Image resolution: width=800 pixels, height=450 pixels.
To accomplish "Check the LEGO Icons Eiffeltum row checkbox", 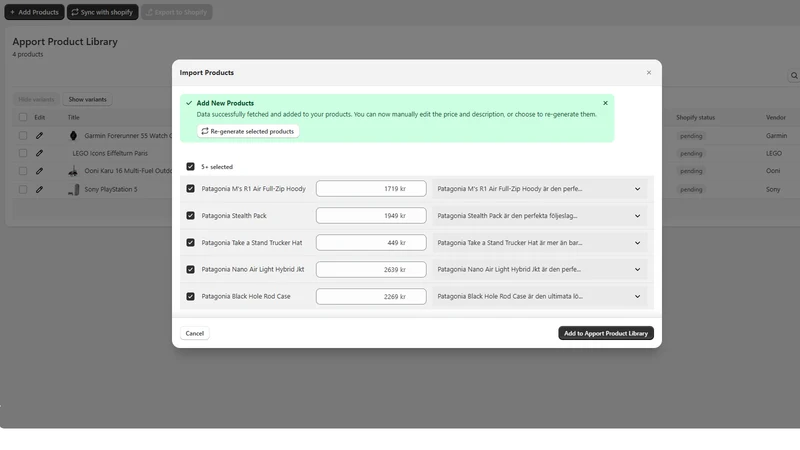I will (x=23, y=153).
